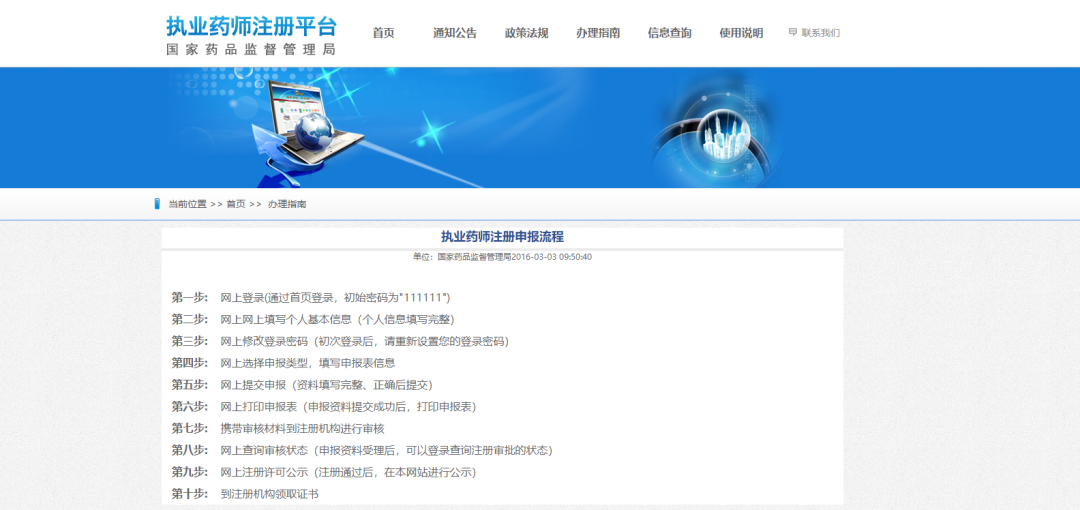Open 信息查询 from the navigation bar
This screenshot has width=1080, height=510.
coord(669,33)
